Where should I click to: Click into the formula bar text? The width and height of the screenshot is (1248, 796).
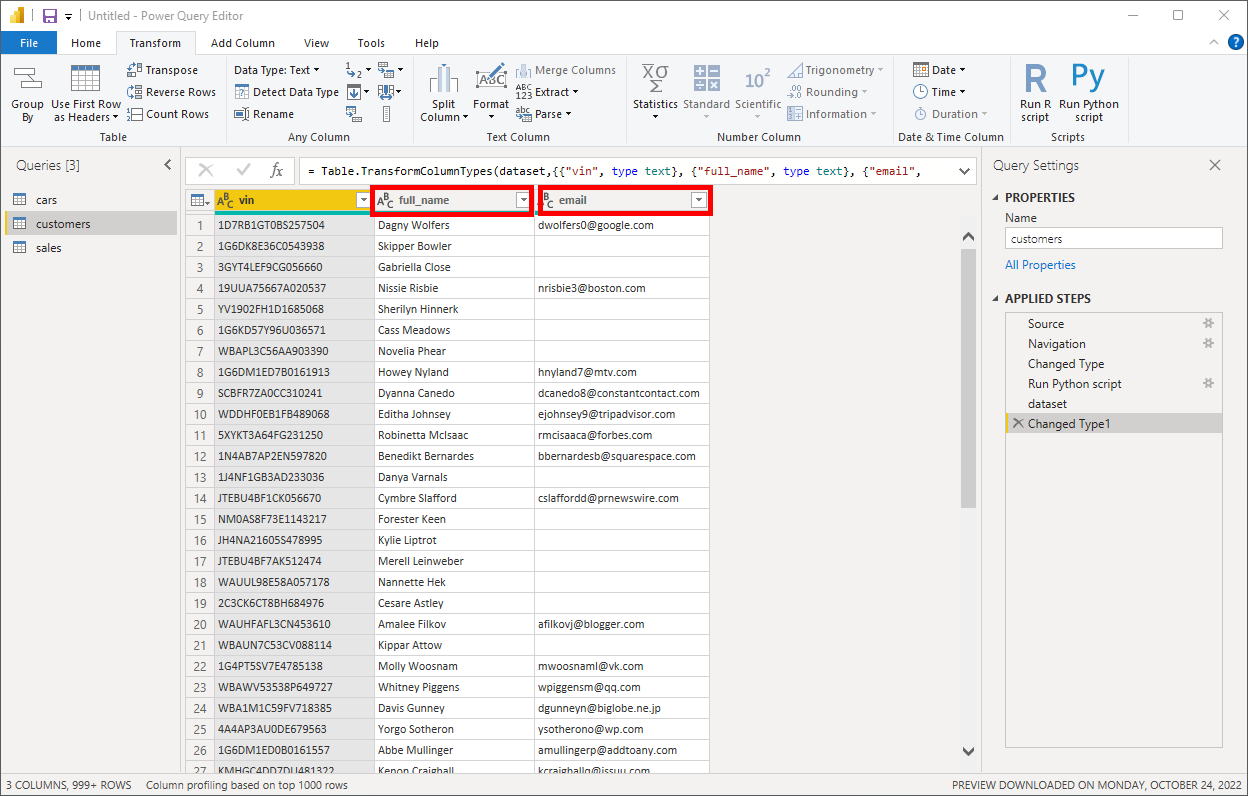pos(625,171)
